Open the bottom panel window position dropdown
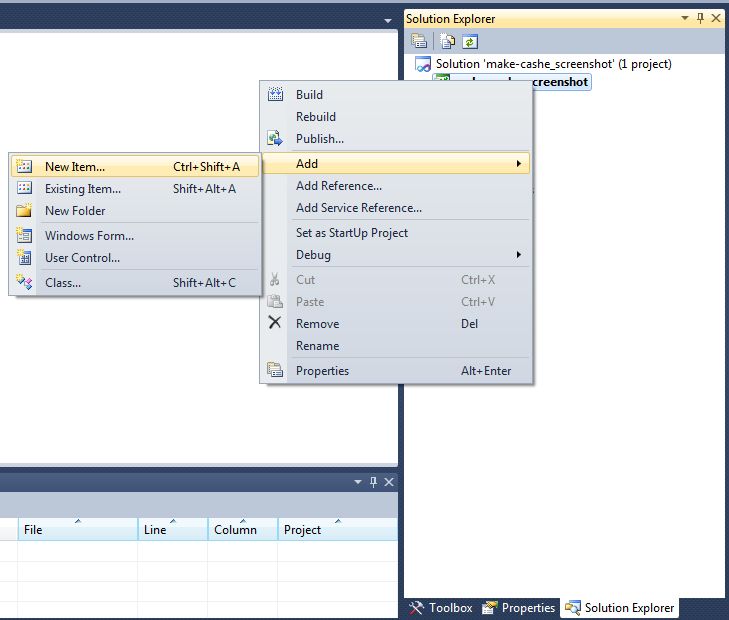Viewport: 729px width, 620px height. pyautogui.click(x=358, y=482)
